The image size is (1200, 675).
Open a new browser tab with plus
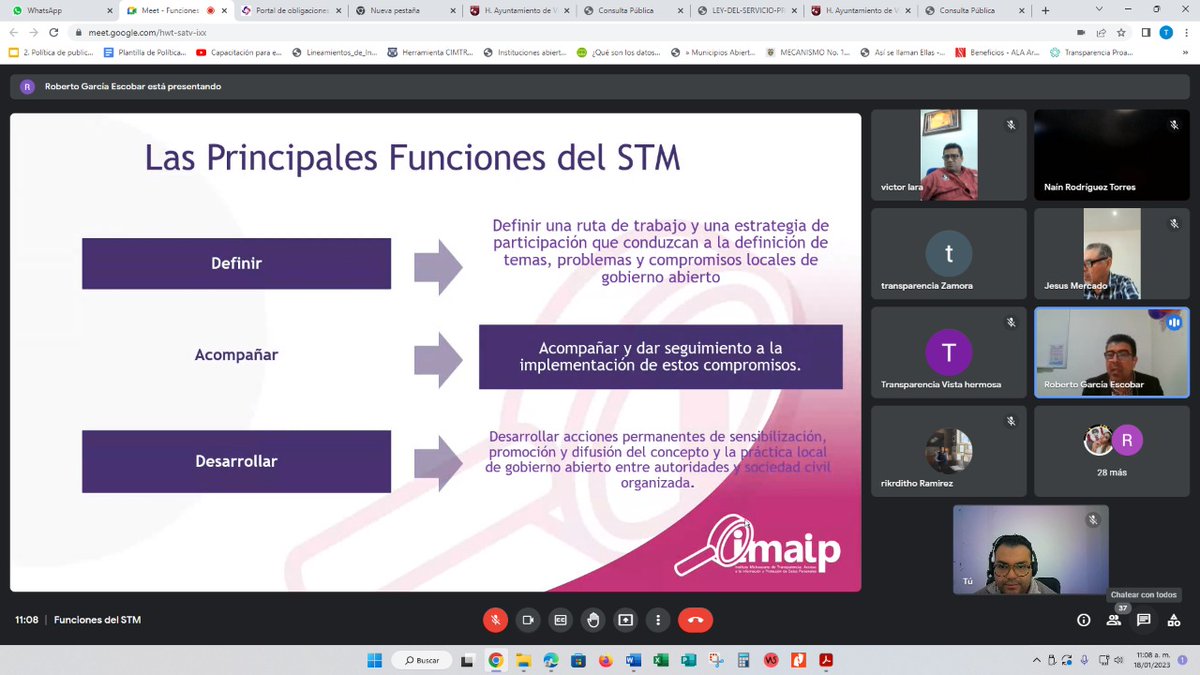pos(1046,10)
